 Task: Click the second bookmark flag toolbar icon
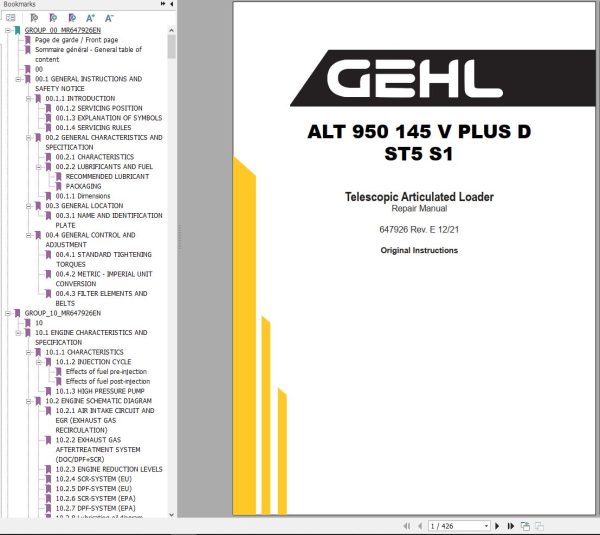(x=53, y=18)
